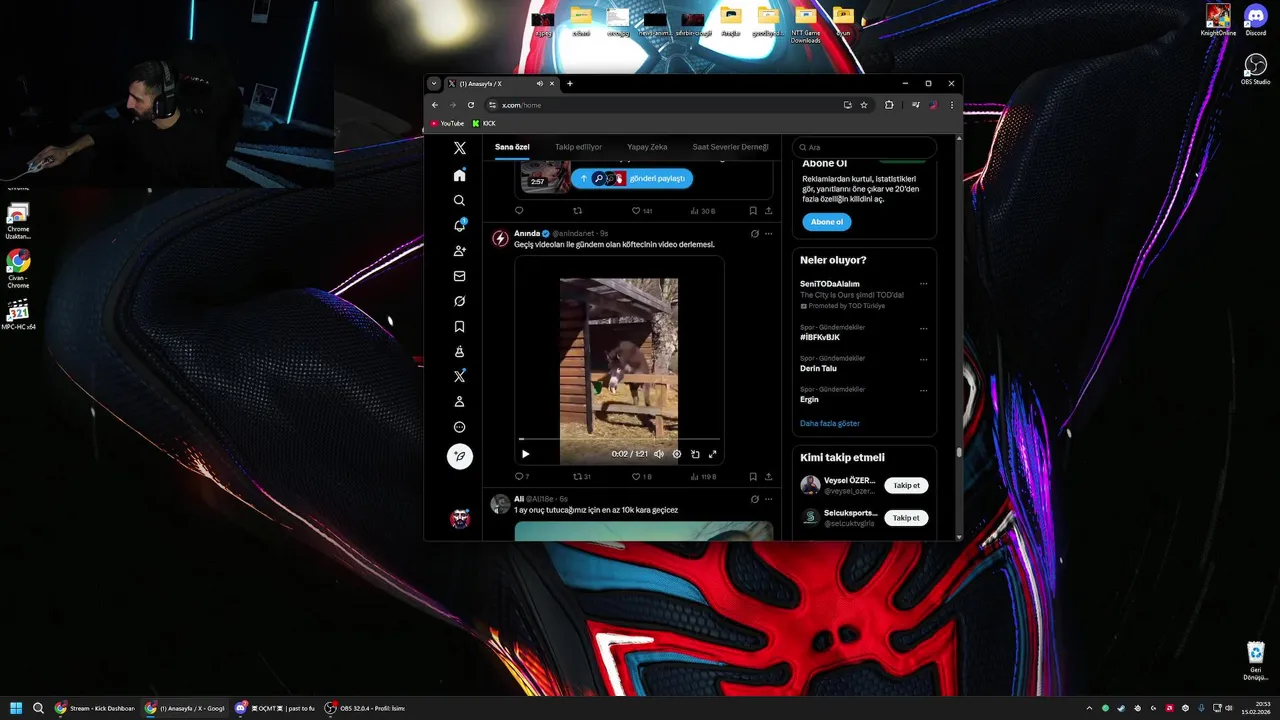Open Notifications bell in X sidebar
Image resolution: width=1280 pixels, height=720 pixels.
point(459,225)
